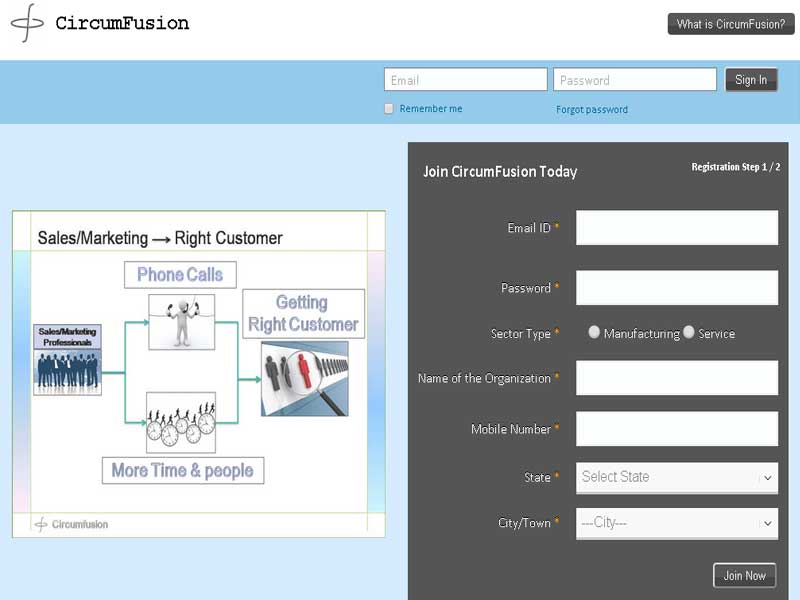800x600 pixels.
Task: Click the Sales/Marketing Right Customer slide image
Action: click(198, 373)
